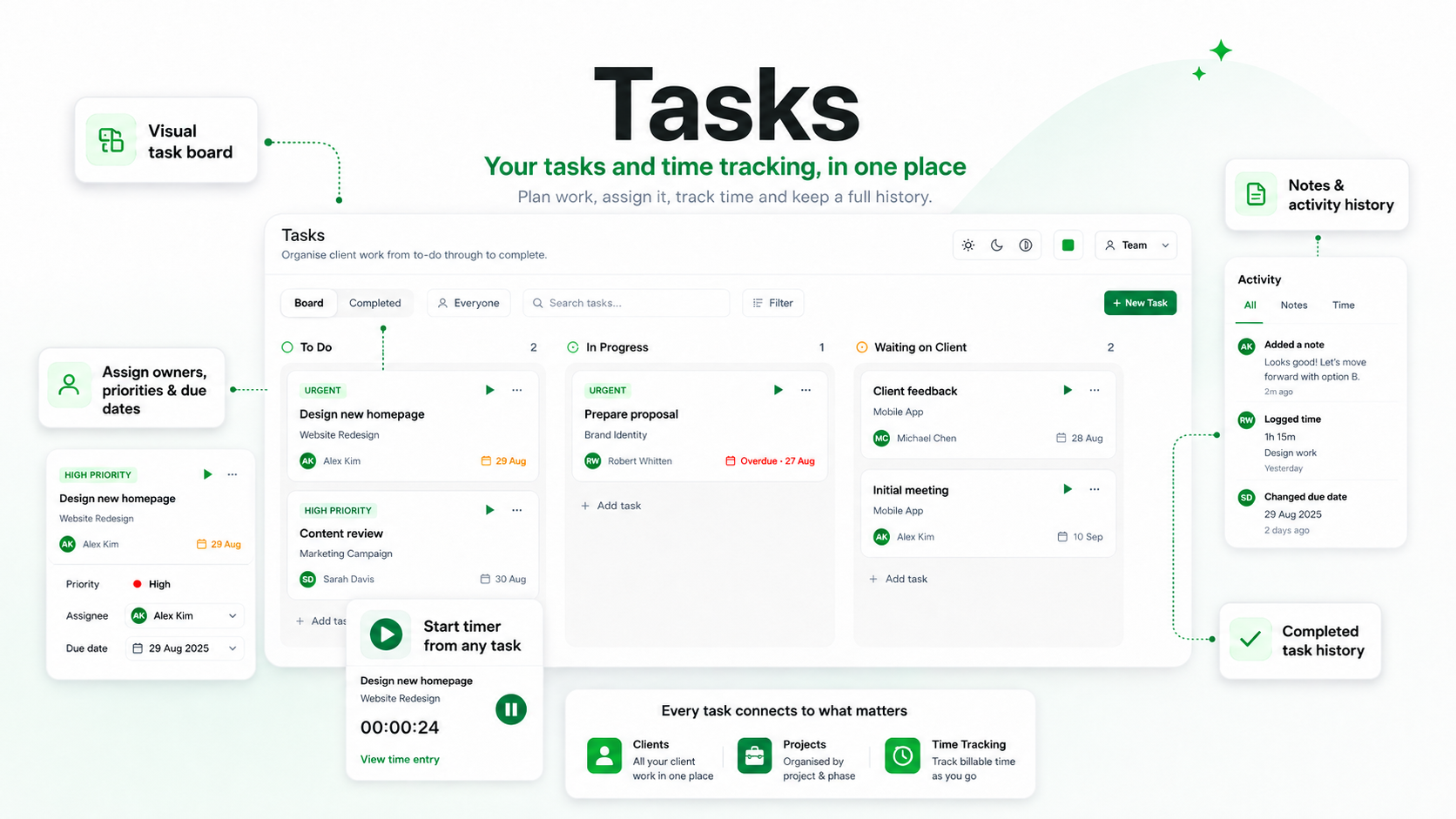Toggle Waiting on Client status icon
The width and height of the screenshot is (1456, 819).
pyautogui.click(x=862, y=347)
